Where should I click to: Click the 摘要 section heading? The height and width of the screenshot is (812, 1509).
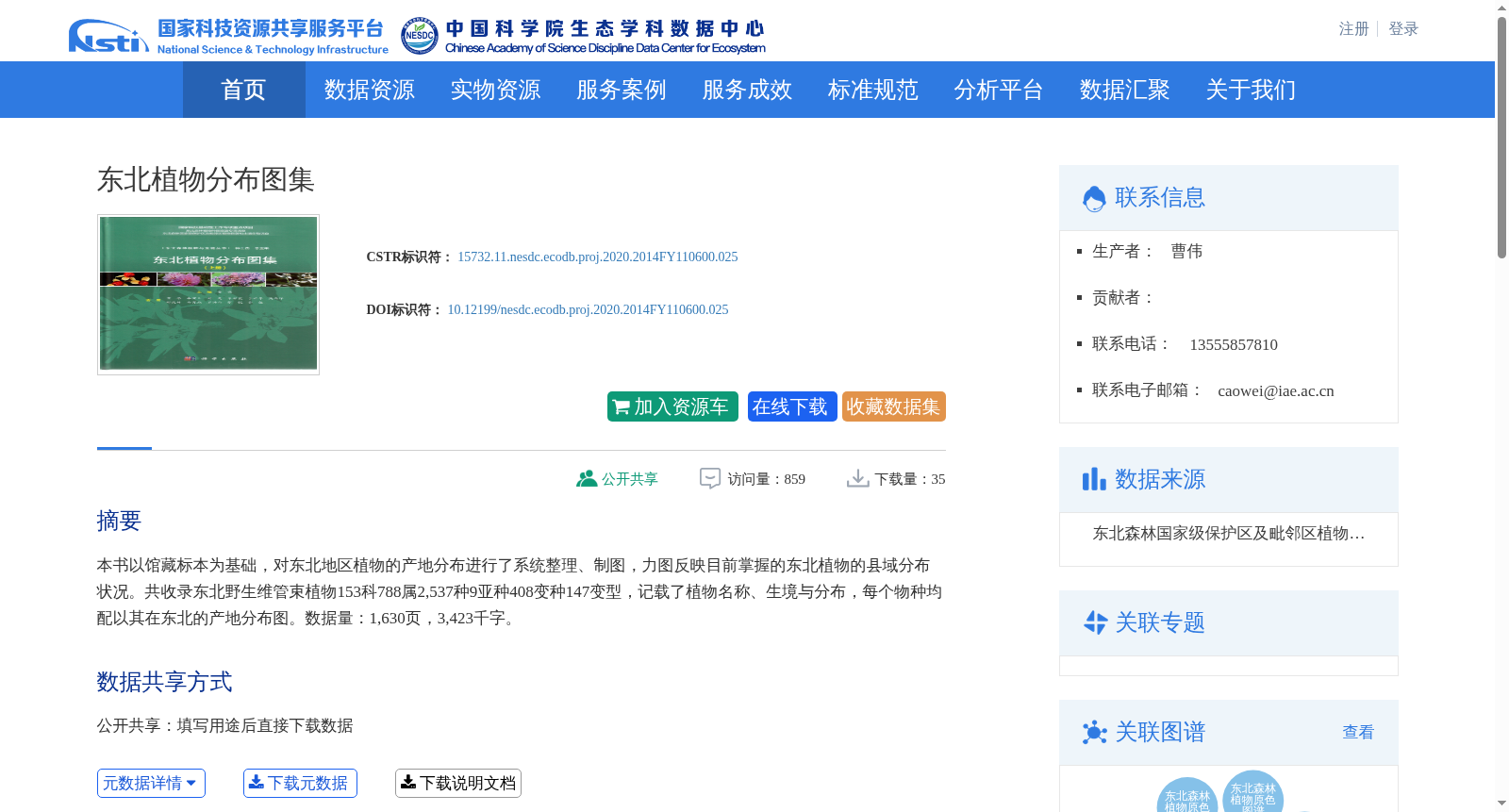(119, 521)
